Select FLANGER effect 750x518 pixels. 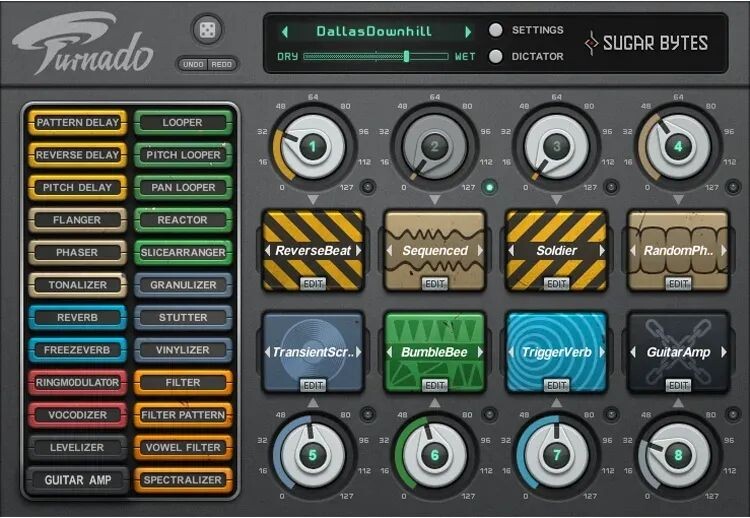tap(77, 220)
